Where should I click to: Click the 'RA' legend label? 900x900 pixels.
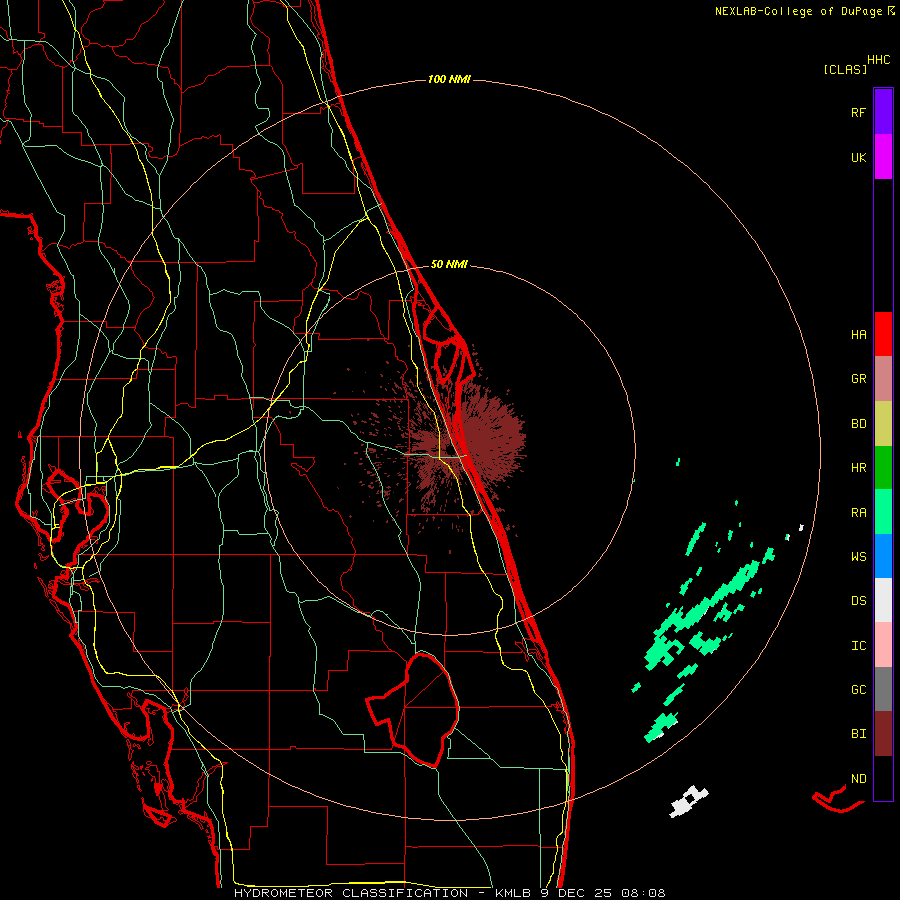point(858,513)
